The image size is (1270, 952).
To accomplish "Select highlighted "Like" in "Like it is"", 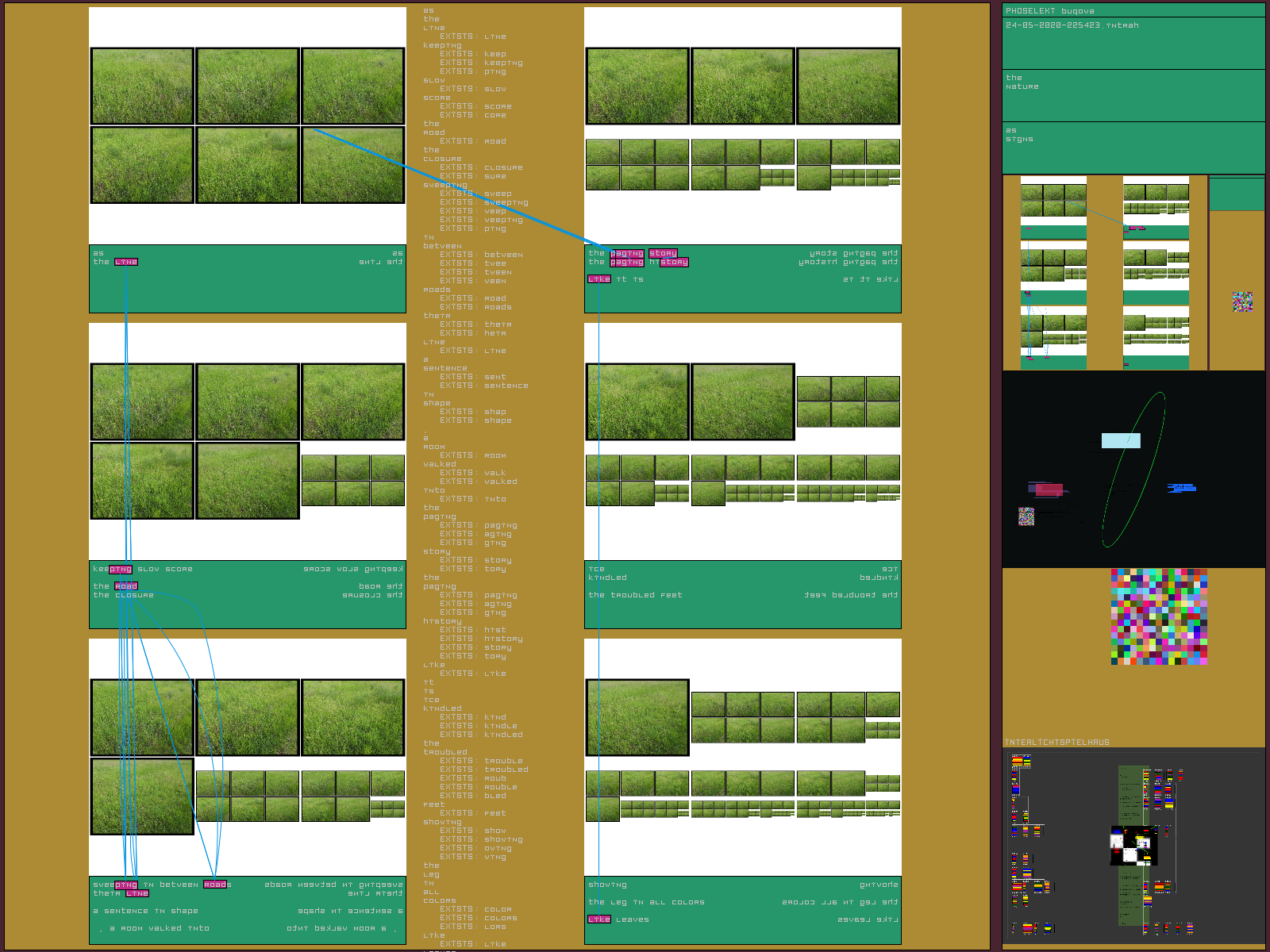I will click(x=599, y=279).
